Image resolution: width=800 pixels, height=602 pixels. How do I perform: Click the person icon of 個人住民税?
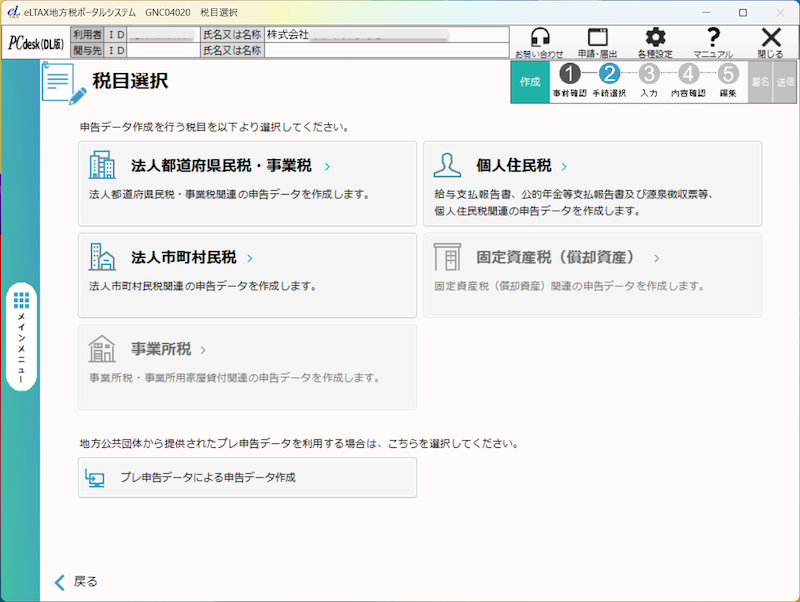(x=447, y=165)
